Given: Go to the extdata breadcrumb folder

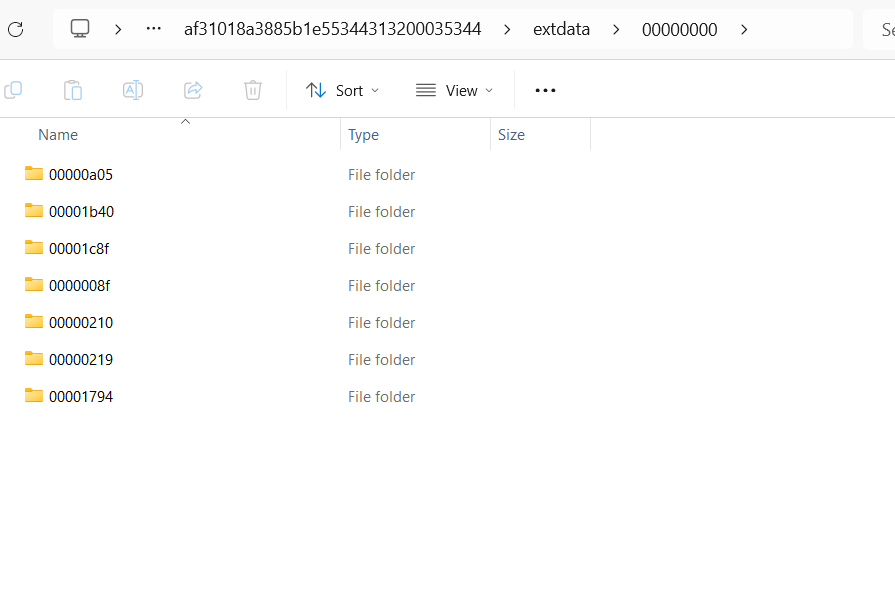Looking at the screenshot, I should coord(561,29).
